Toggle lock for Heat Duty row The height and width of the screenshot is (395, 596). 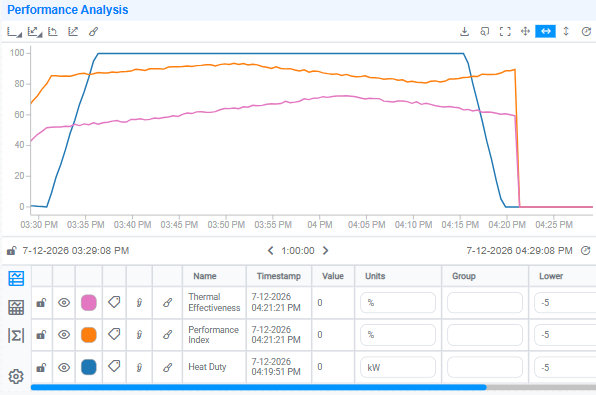41,368
